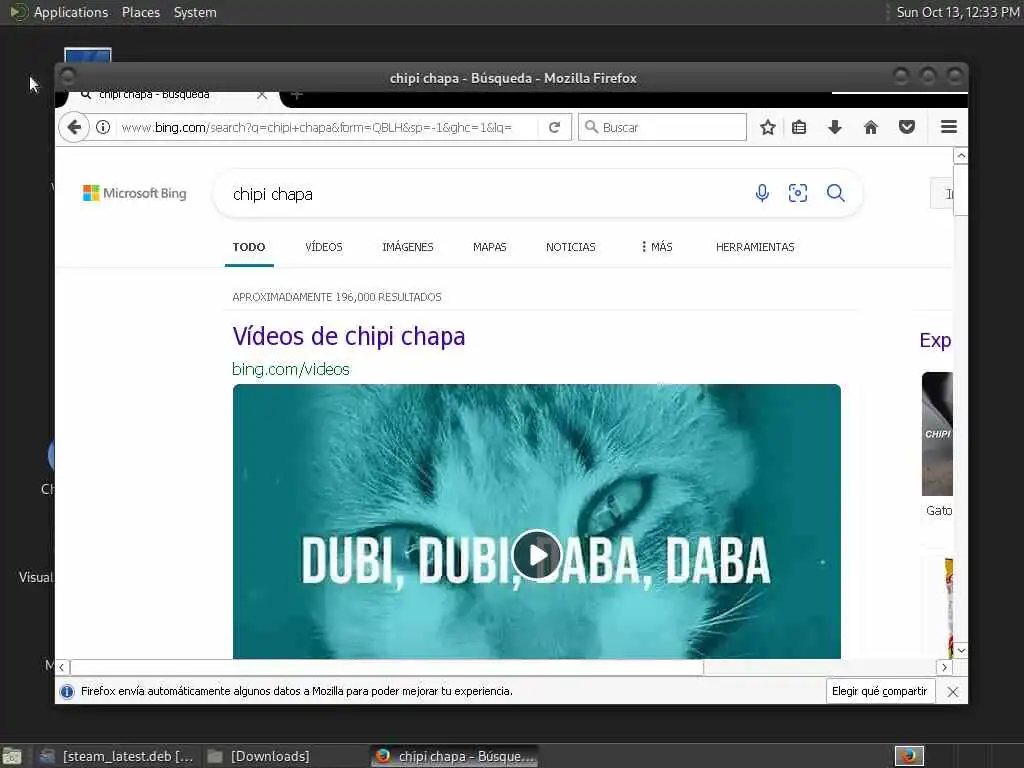Open the downloads arrow icon
The image size is (1024, 768).
click(835, 127)
